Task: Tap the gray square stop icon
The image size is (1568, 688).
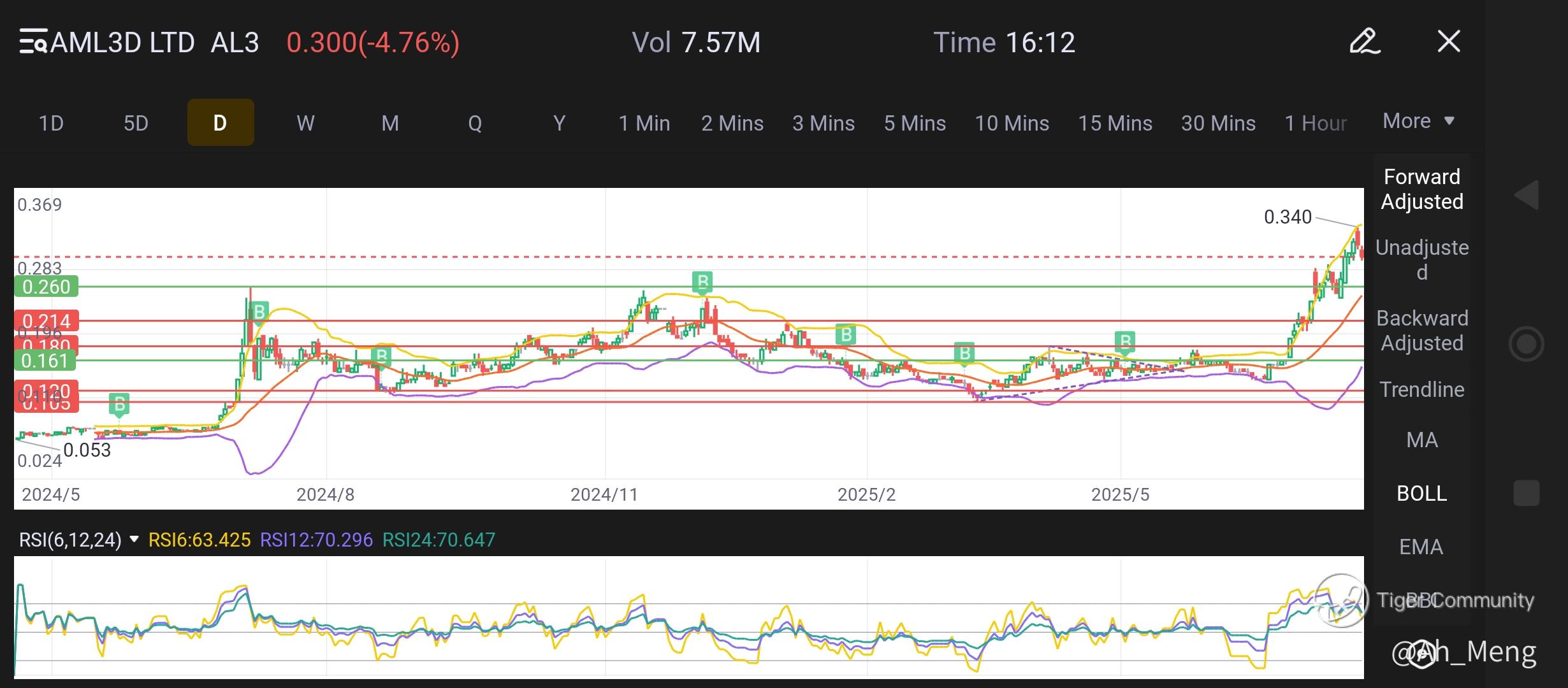Action: pos(1526,493)
